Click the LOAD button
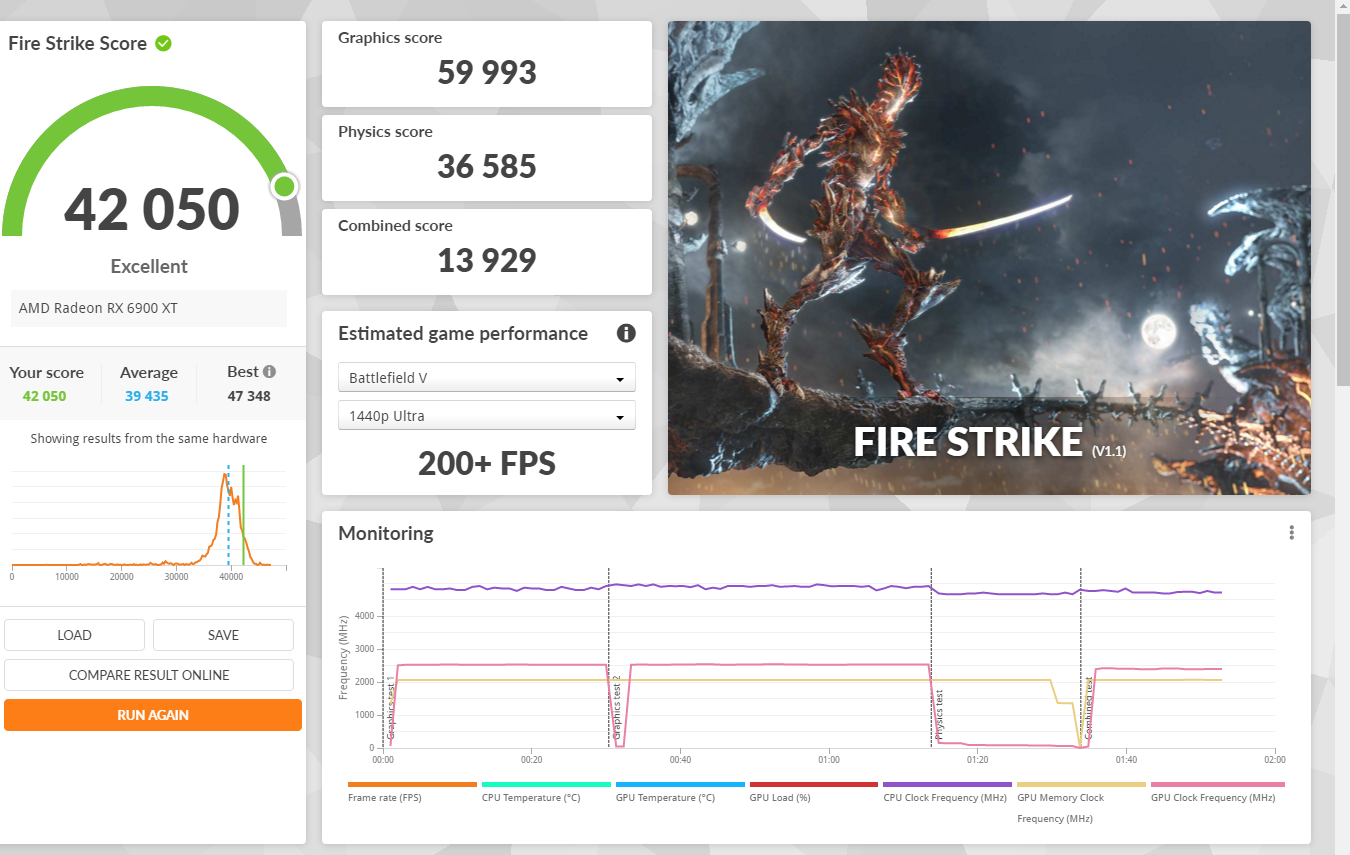Screen dimensions: 1350x855 pyautogui.click(x=74, y=635)
